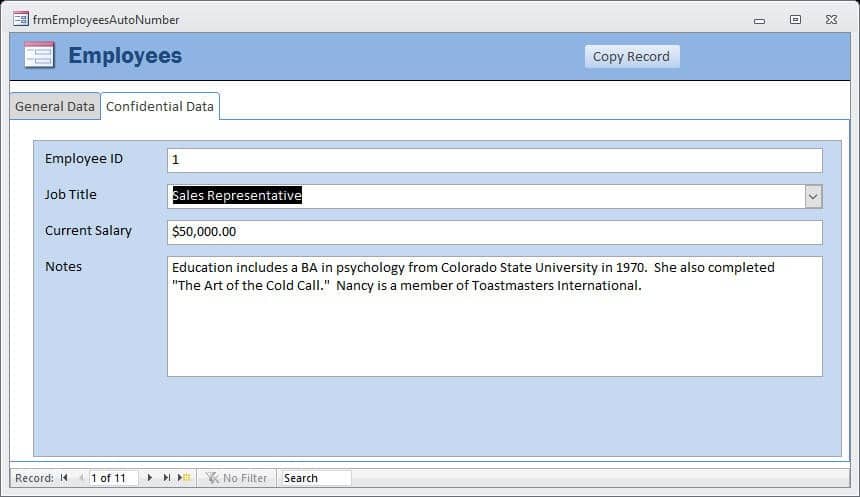Jump to last record navigation arrow
Viewport: 860px width, 497px height.
click(166, 478)
